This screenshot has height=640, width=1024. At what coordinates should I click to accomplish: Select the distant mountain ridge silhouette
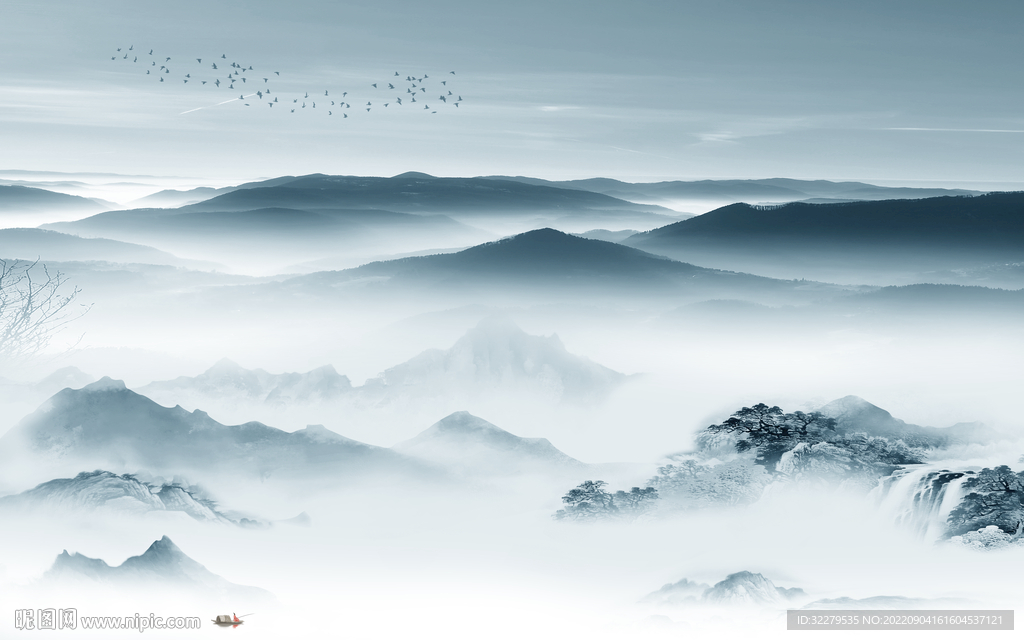click(x=400, y=180)
